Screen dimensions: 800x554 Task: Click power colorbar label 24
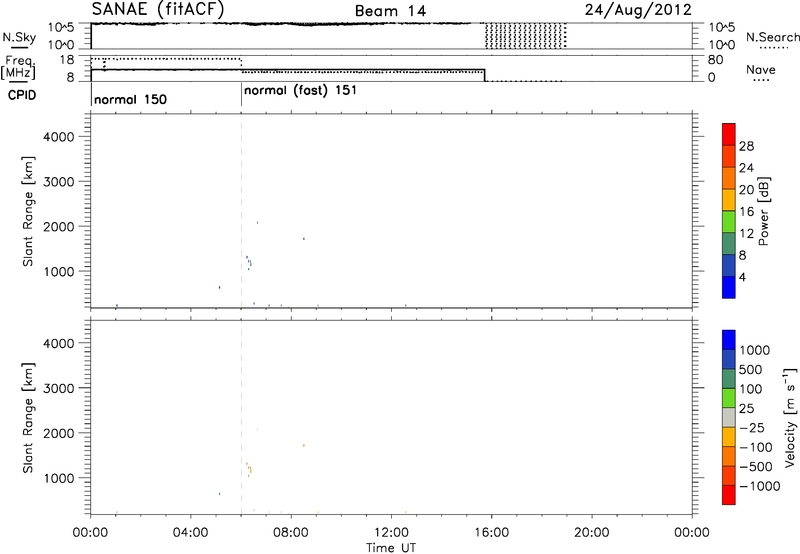746,168
